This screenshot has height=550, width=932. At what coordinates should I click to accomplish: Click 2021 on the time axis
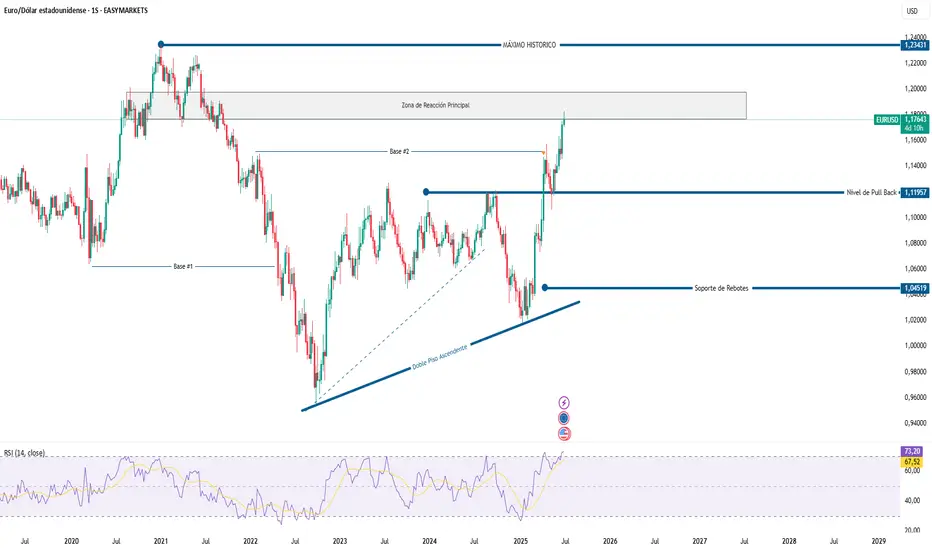160,541
